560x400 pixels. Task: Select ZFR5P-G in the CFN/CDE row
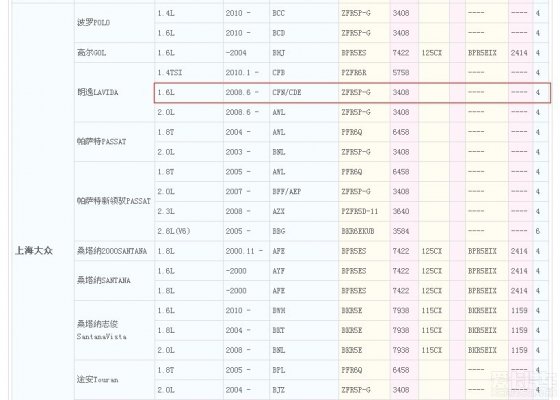[x=356, y=92]
